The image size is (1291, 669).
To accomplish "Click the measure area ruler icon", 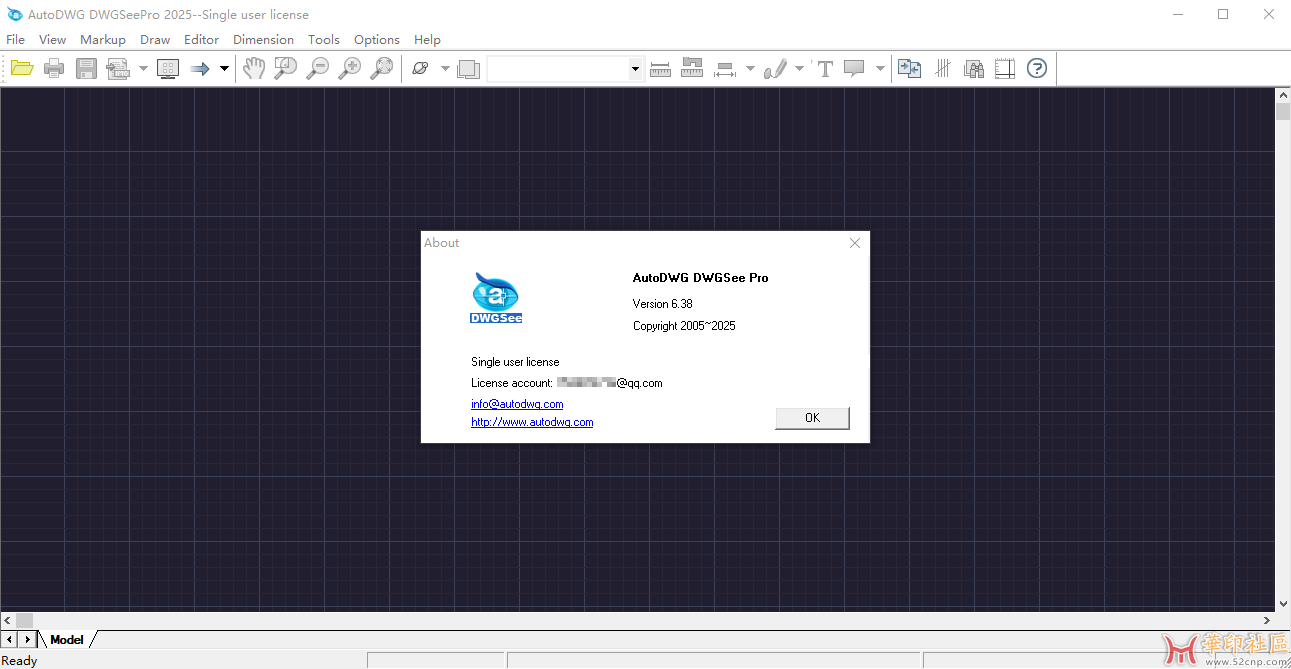I will 692,68.
